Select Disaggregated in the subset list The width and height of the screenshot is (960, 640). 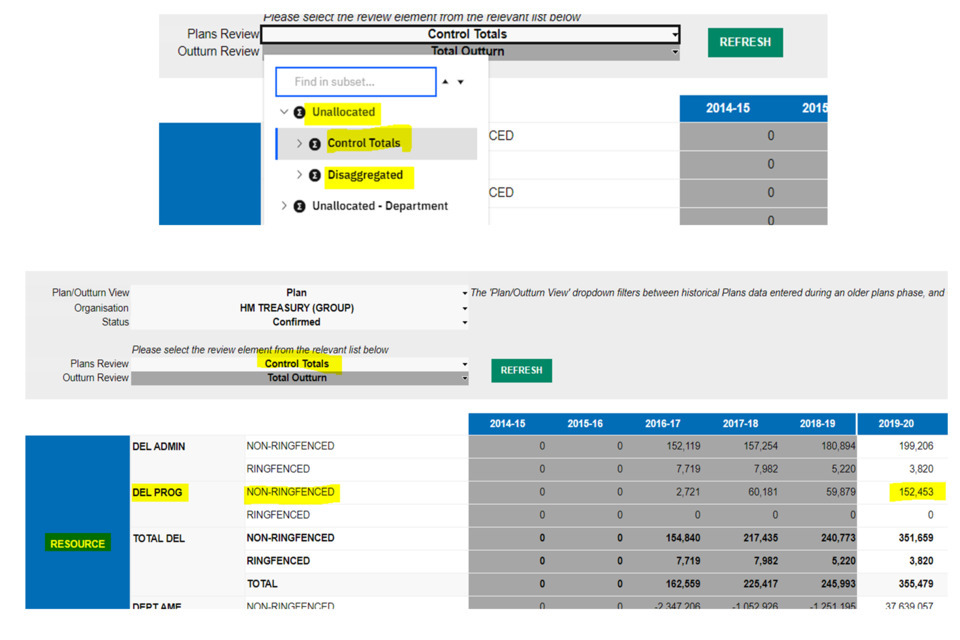365,176
